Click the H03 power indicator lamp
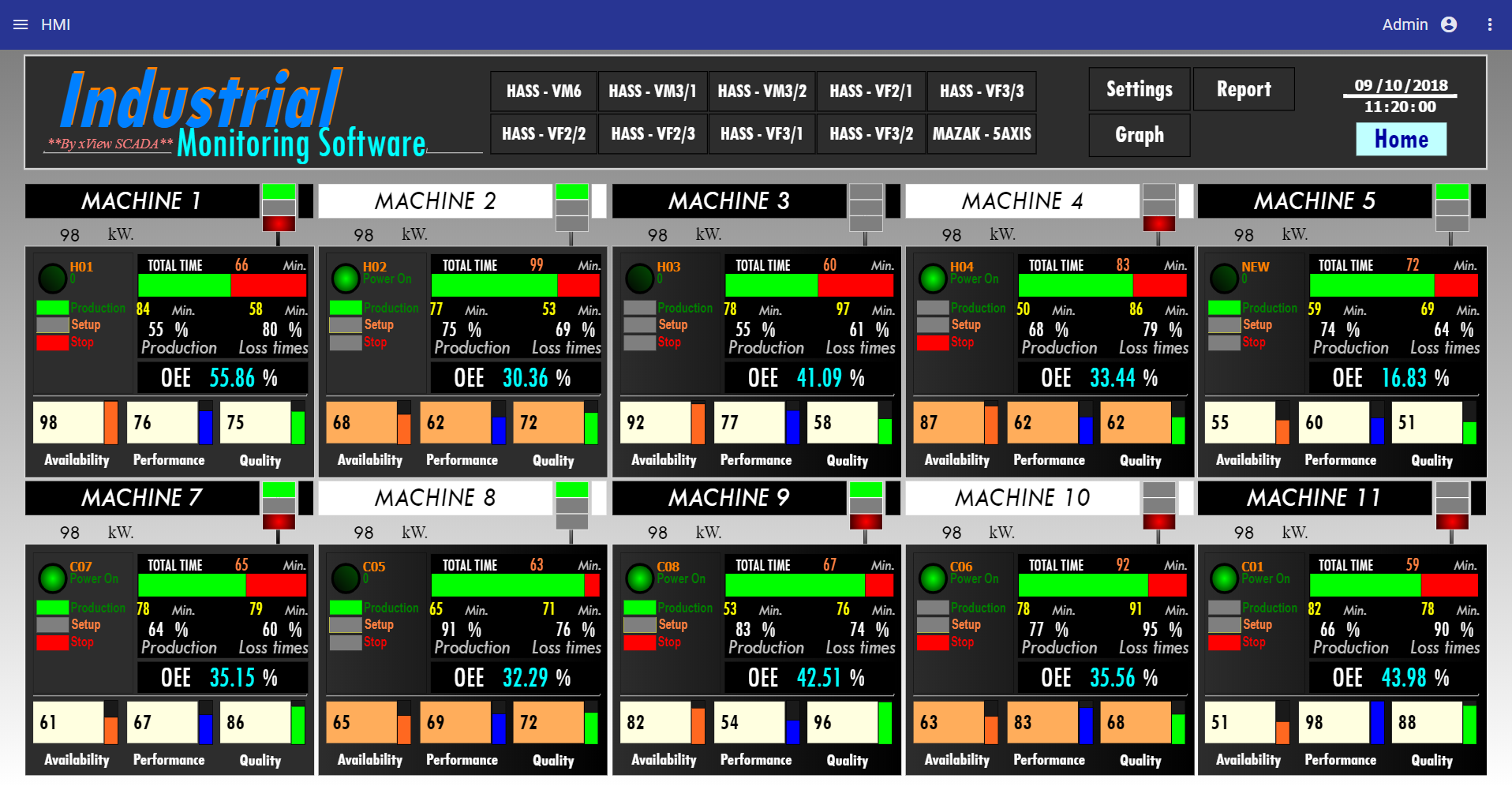 click(x=638, y=278)
